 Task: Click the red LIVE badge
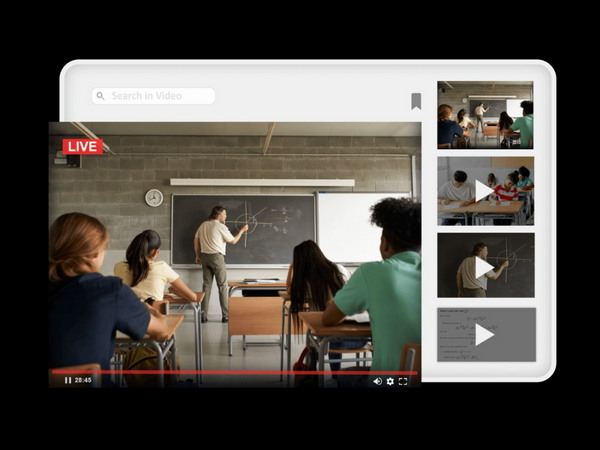pos(82,147)
